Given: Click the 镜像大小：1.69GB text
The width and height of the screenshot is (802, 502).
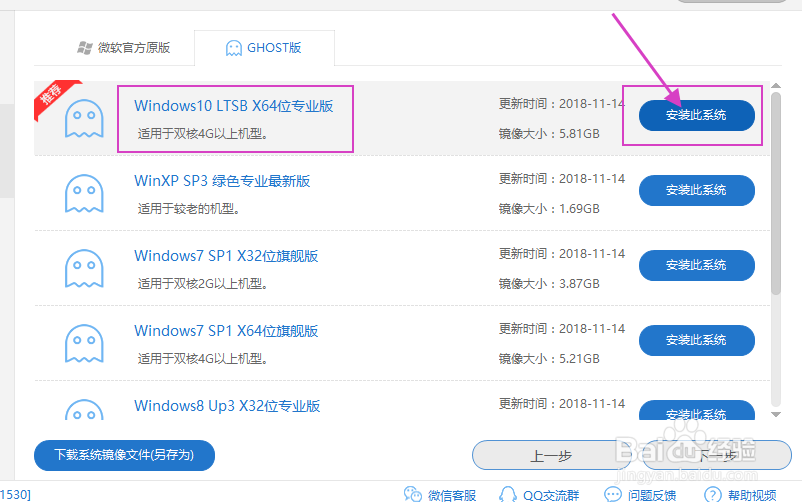Looking at the screenshot, I should pos(549,209).
